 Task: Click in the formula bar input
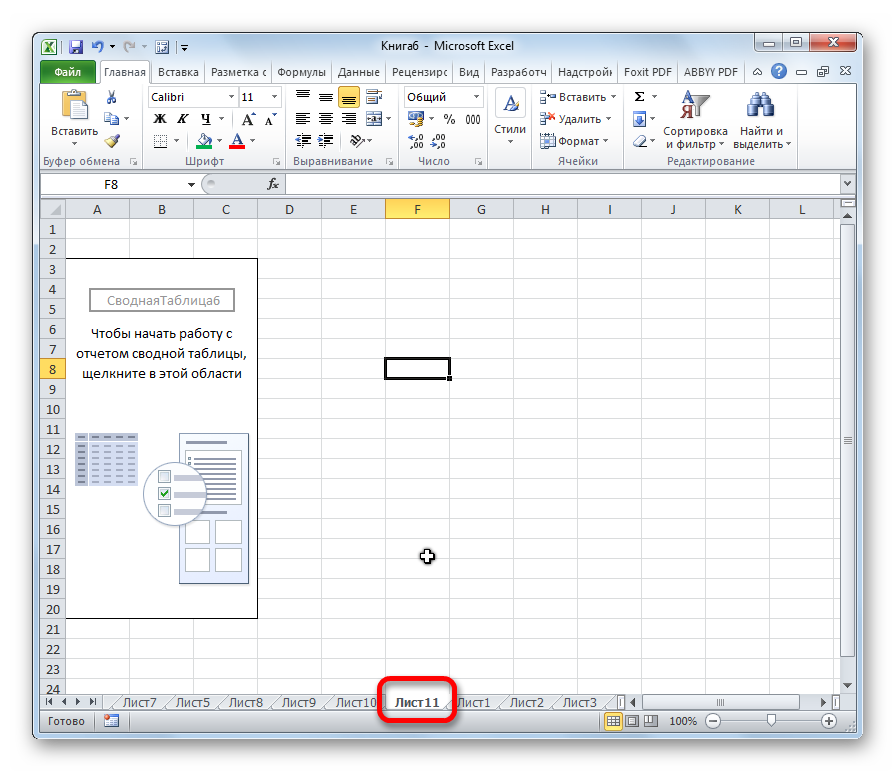tap(562, 184)
